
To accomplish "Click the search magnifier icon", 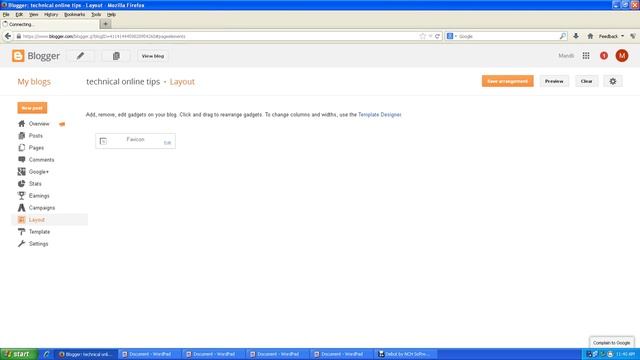I will tap(563, 36).
